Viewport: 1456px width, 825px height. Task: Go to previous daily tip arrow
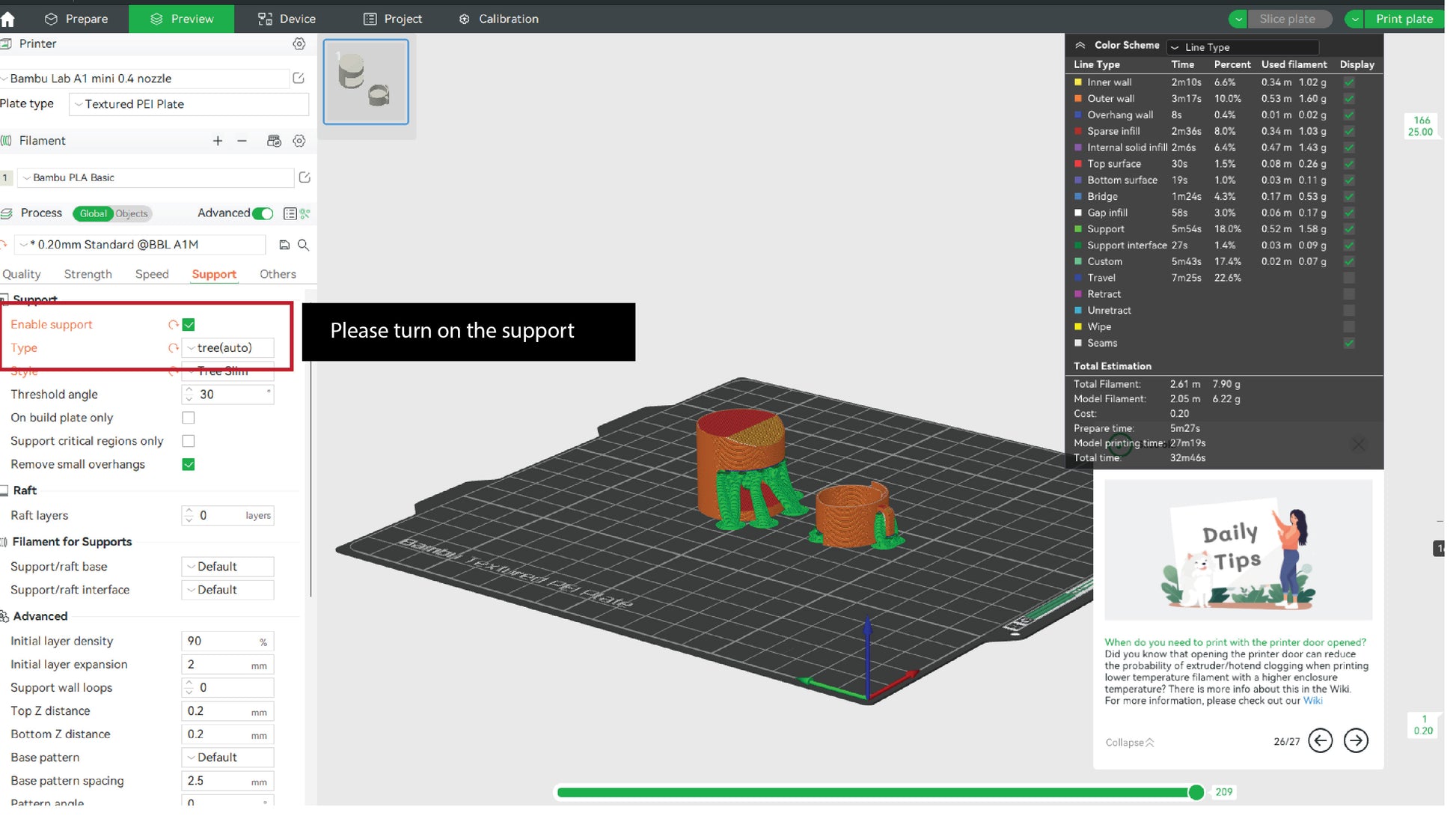[x=1320, y=741]
